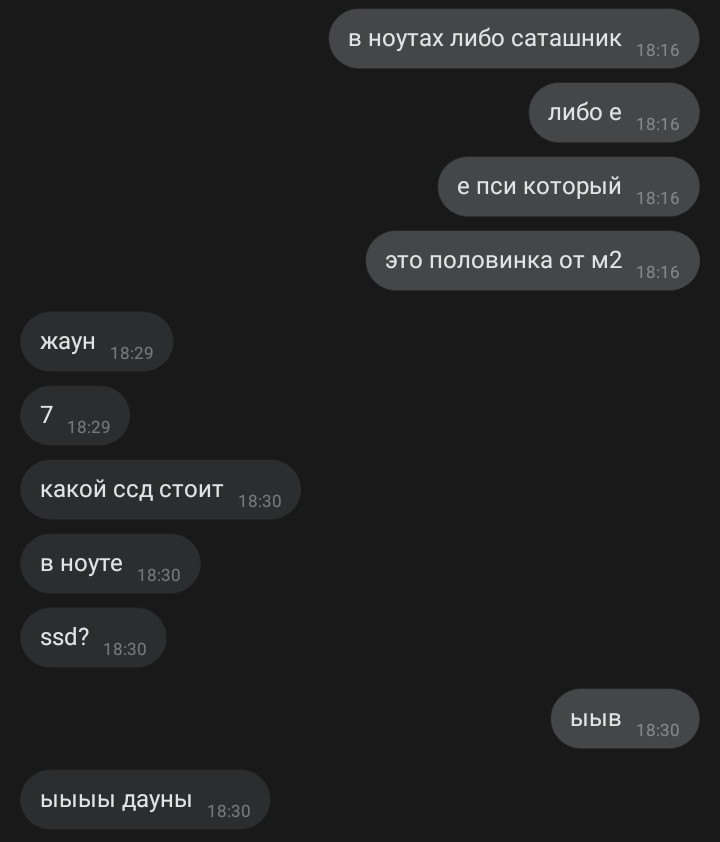Tap the 'либо е' message bubble

pyautogui.click(x=614, y=113)
